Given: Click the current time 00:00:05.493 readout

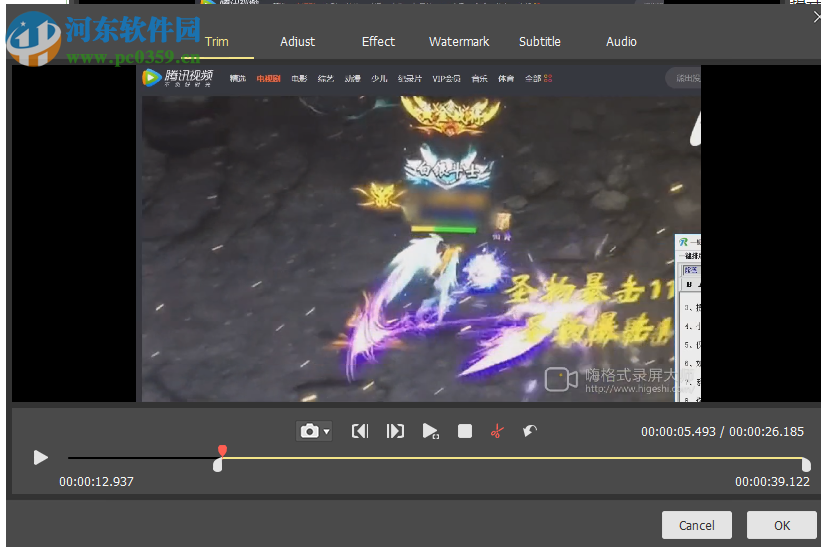Looking at the screenshot, I should [678, 432].
